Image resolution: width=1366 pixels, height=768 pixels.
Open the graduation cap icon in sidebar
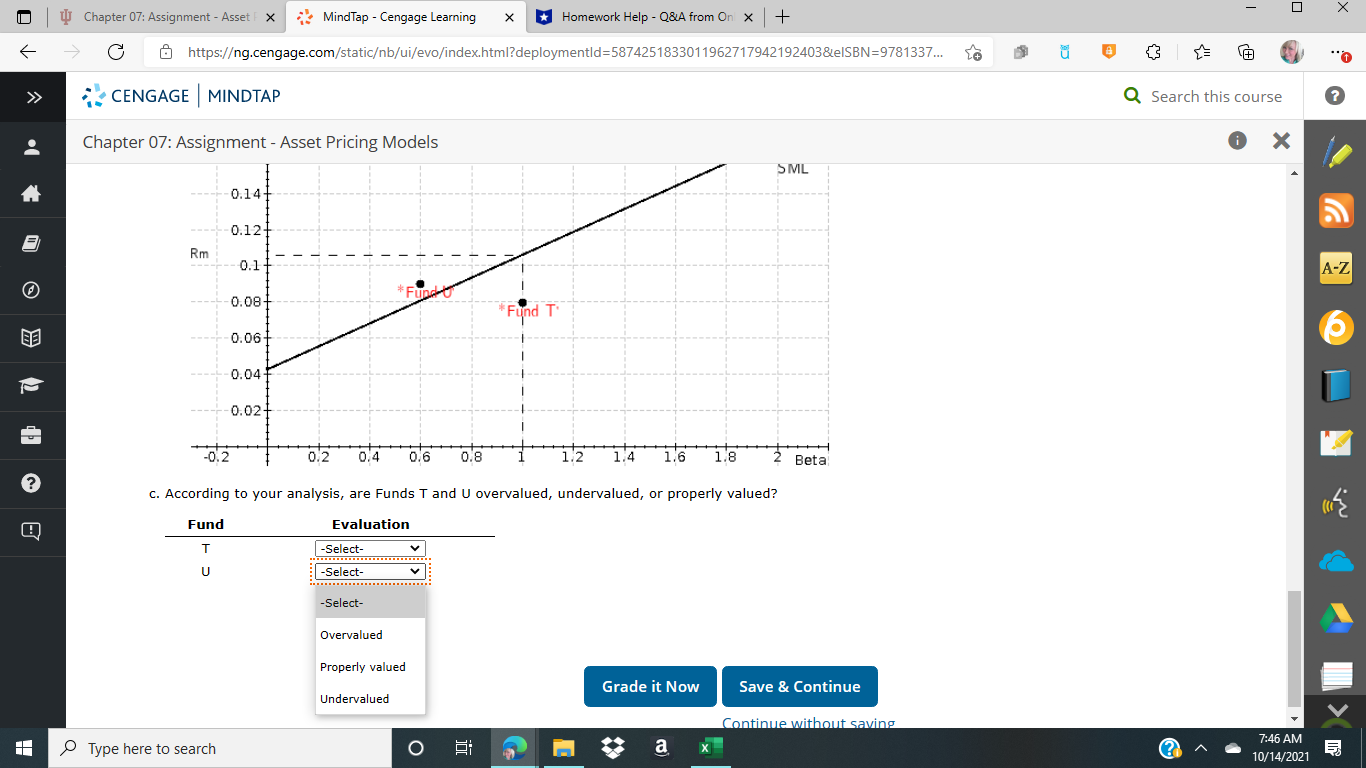pyautogui.click(x=32, y=386)
